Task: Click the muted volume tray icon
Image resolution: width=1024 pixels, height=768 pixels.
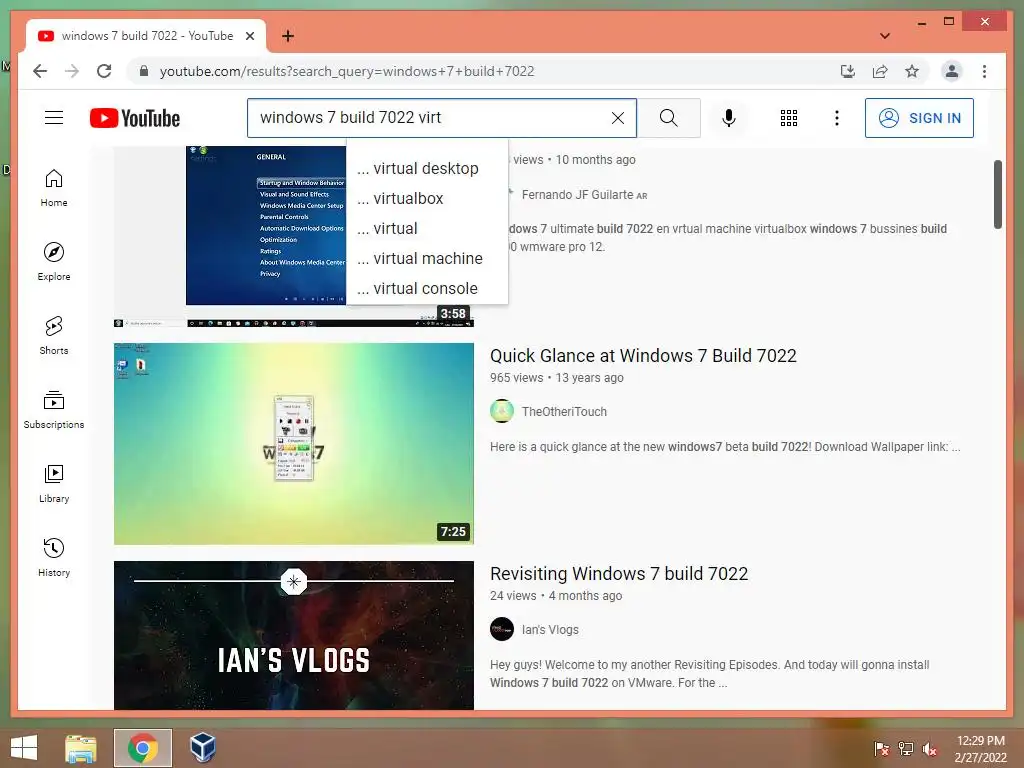Action: pos(929,749)
